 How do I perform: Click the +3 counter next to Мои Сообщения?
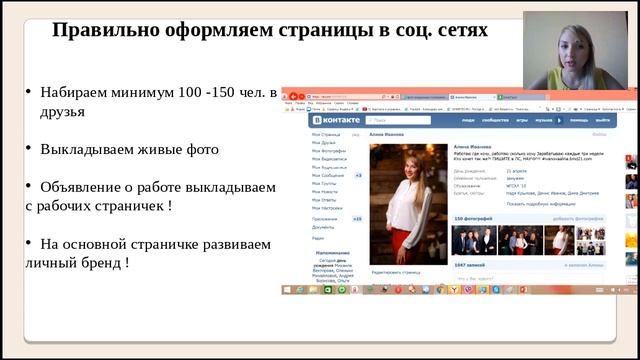pos(358,176)
